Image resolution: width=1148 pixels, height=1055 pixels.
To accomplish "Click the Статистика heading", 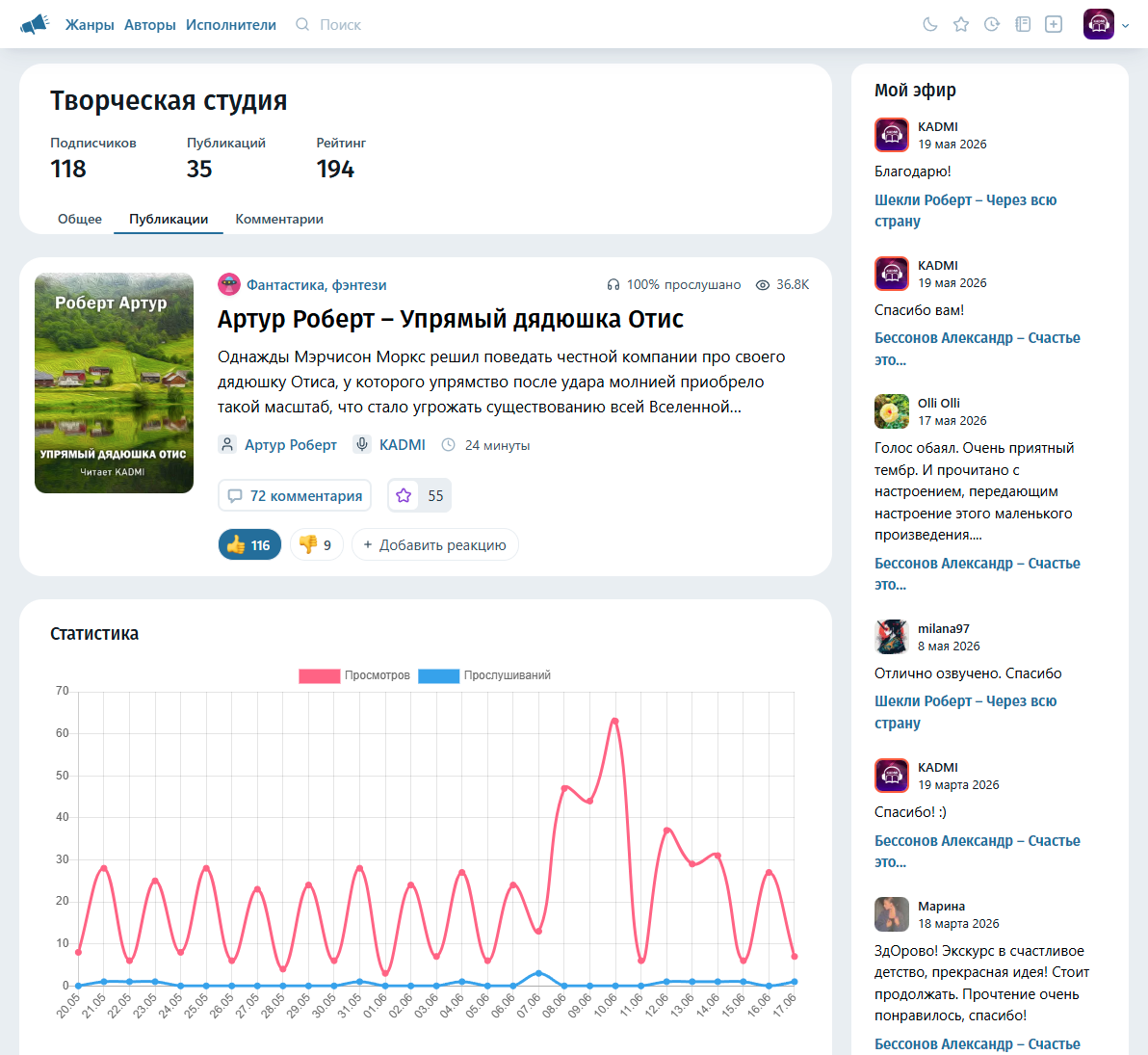I will pos(94,634).
